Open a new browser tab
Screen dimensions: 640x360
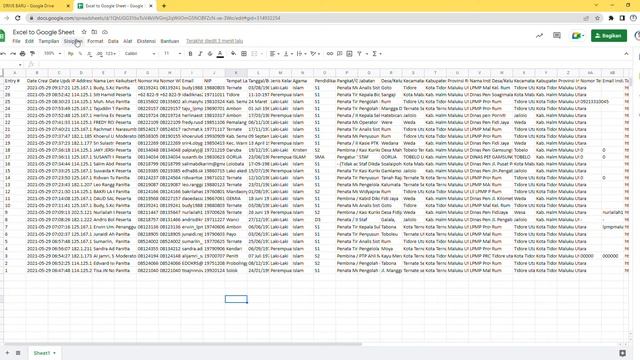click(164, 6)
